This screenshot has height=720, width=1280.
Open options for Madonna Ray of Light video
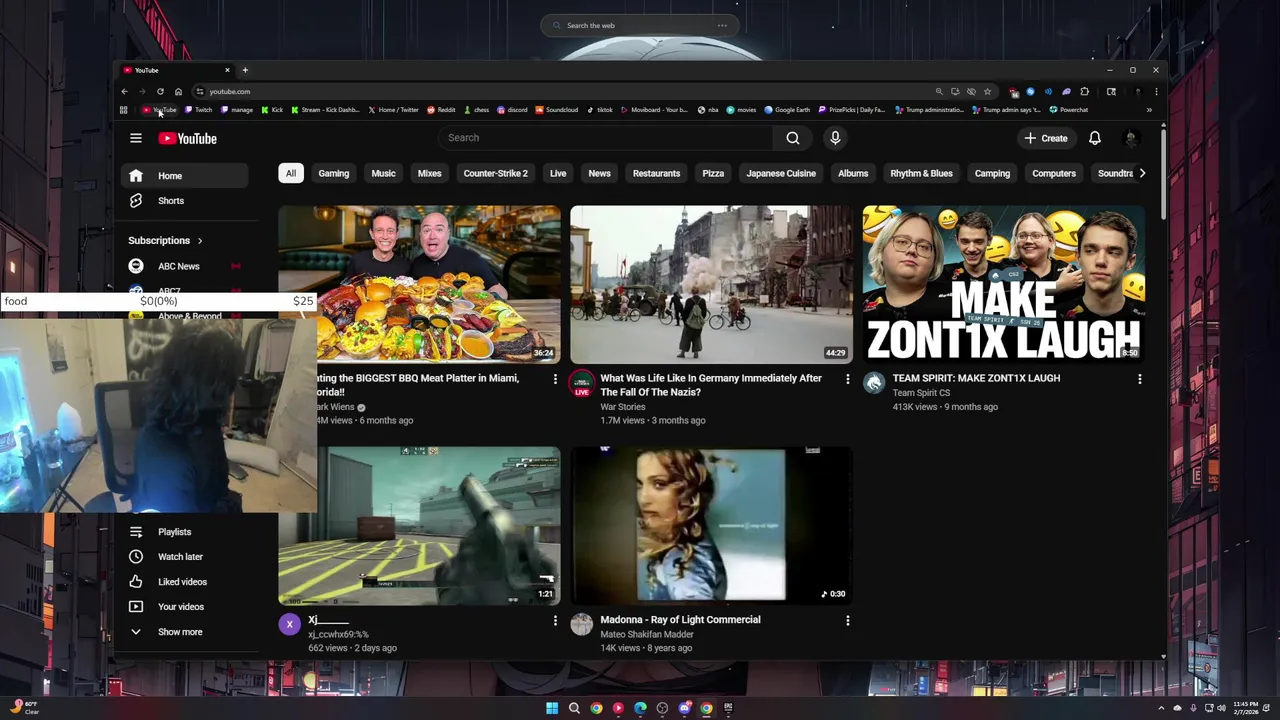847,620
